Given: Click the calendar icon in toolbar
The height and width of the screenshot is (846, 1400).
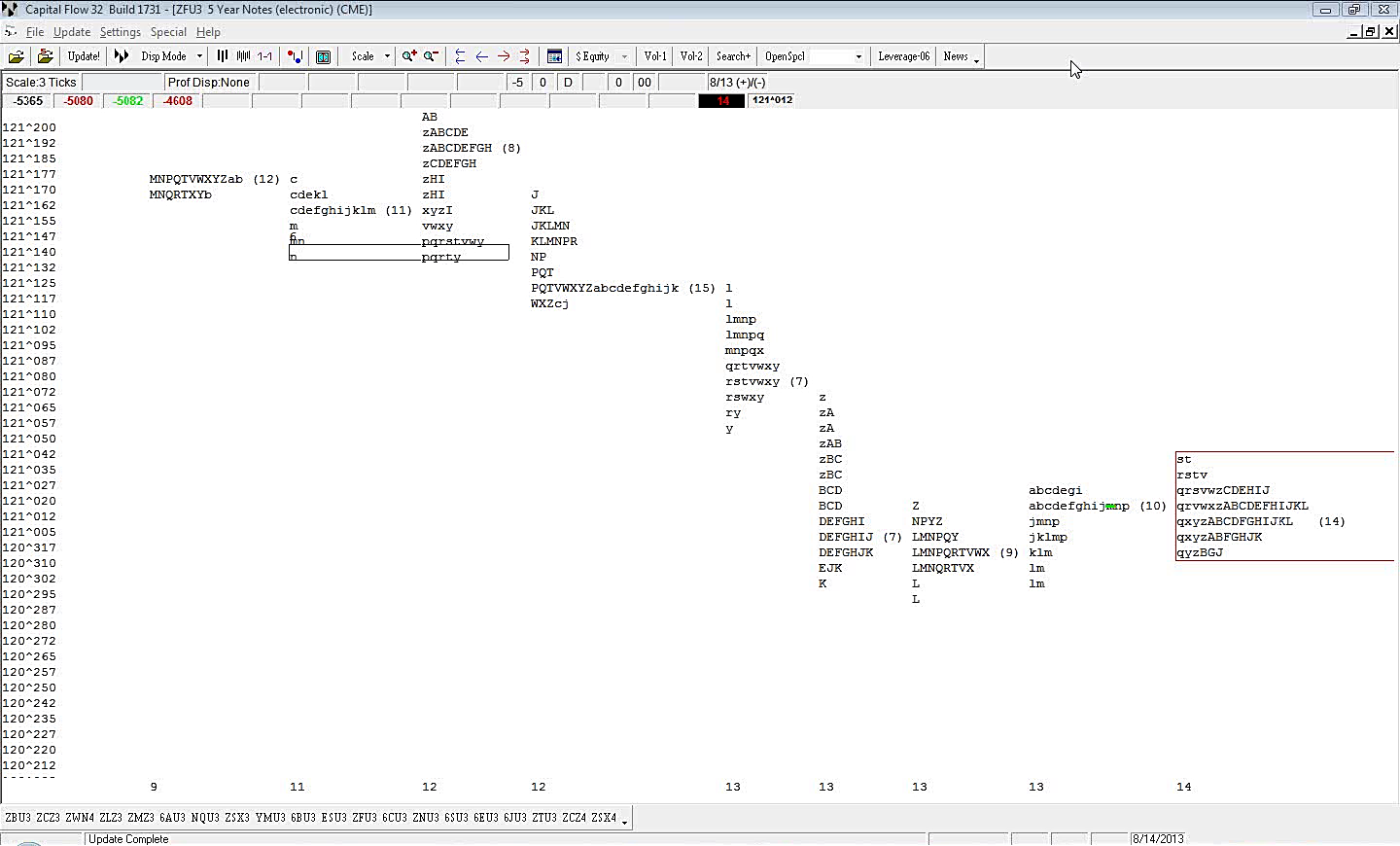Looking at the screenshot, I should 554,56.
